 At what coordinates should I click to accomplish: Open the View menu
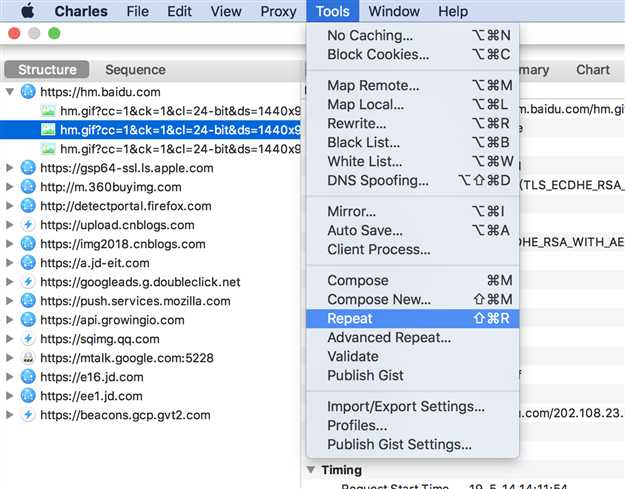click(x=226, y=11)
